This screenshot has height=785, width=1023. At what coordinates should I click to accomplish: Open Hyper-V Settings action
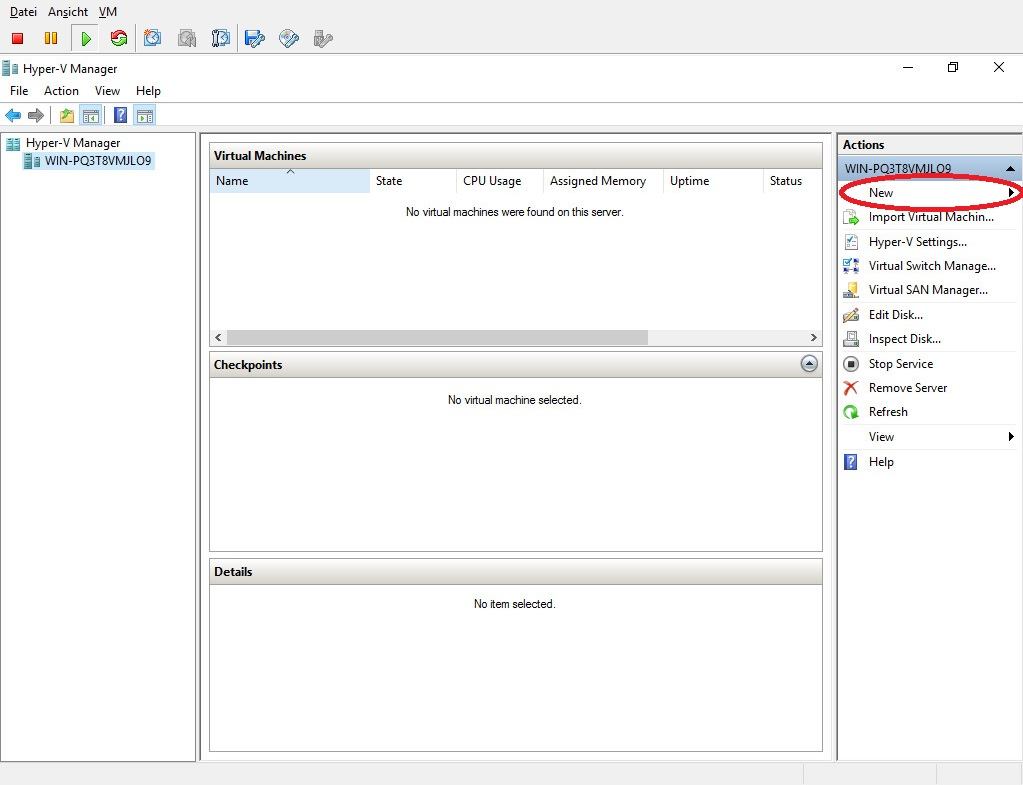917,242
